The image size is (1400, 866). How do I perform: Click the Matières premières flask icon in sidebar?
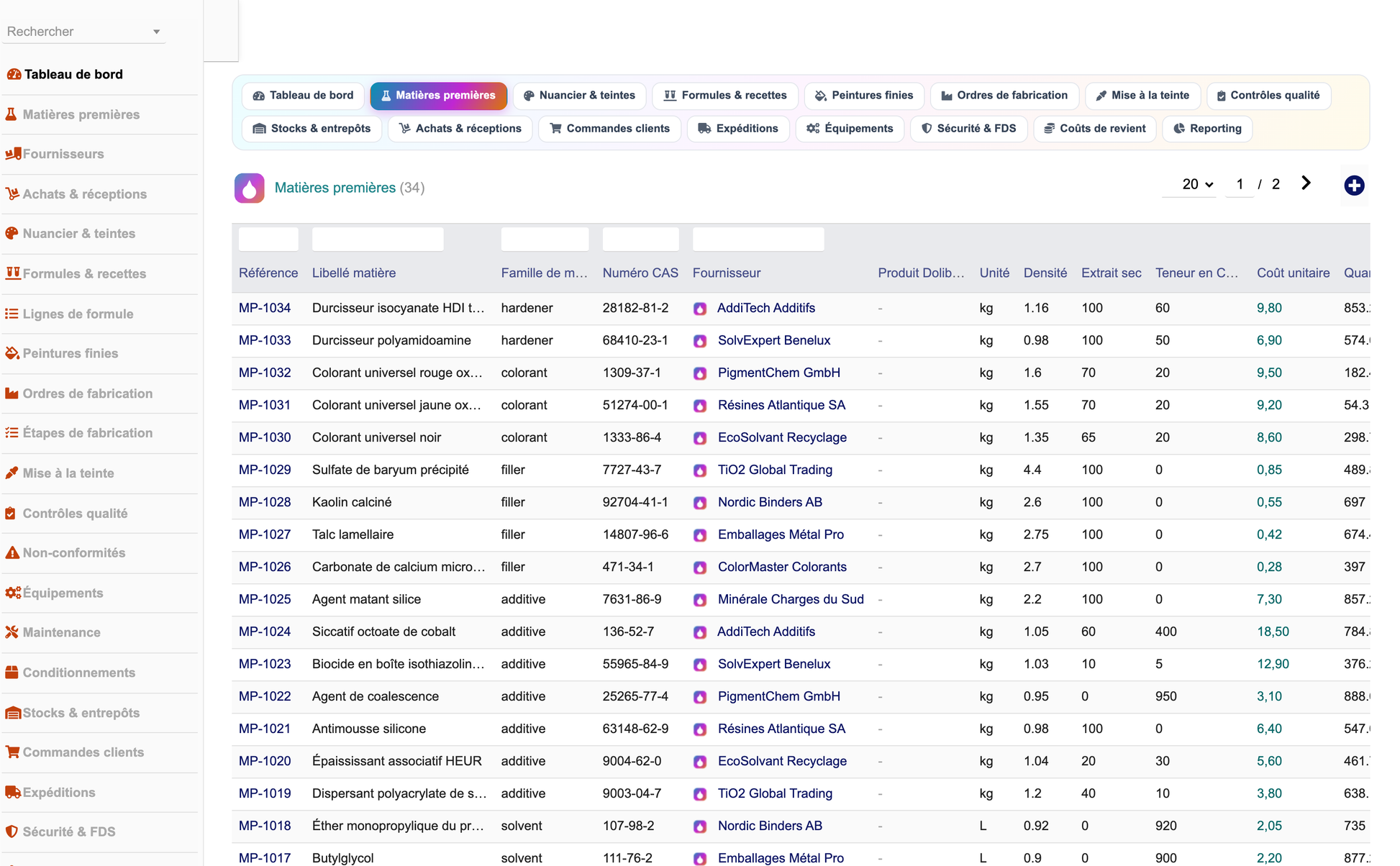[x=12, y=114]
